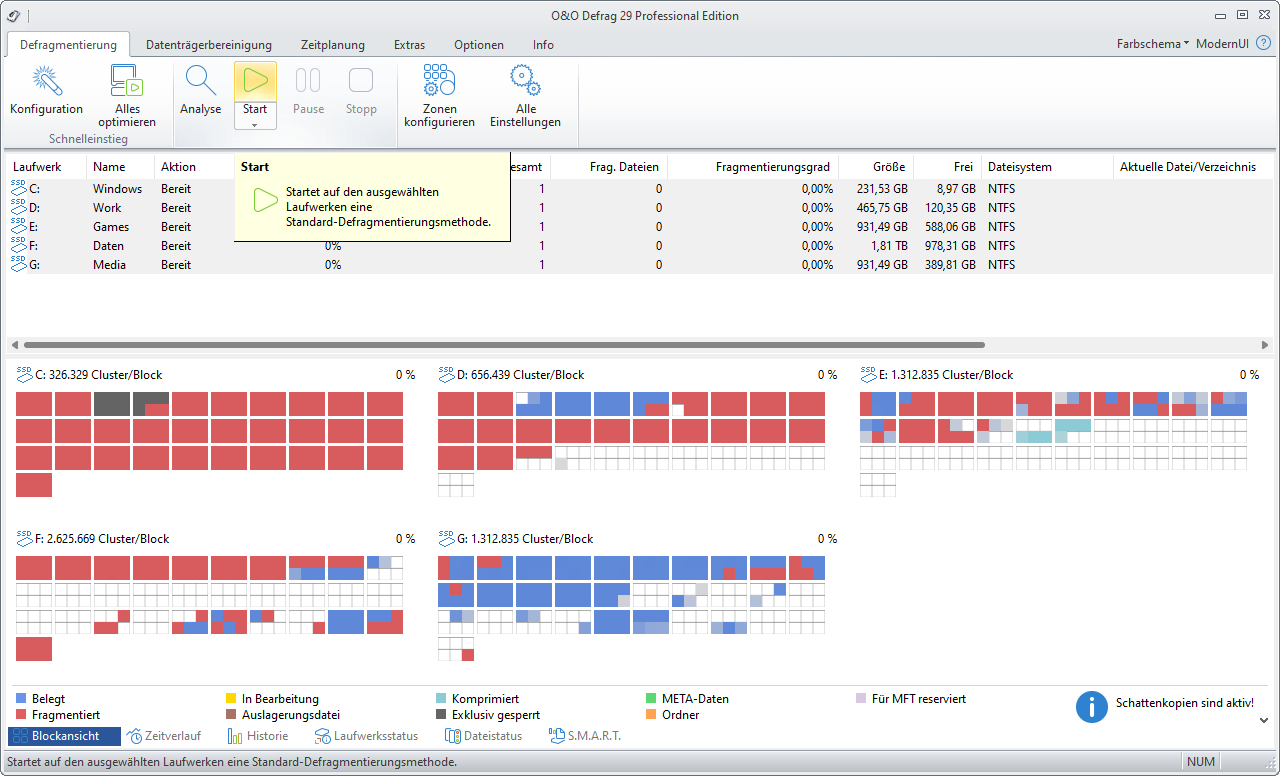This screenshot has height=776, width=1280.
Task: Open the Konfiguration wizard icon
Action: pyautogui.click(x=46, y=81)
